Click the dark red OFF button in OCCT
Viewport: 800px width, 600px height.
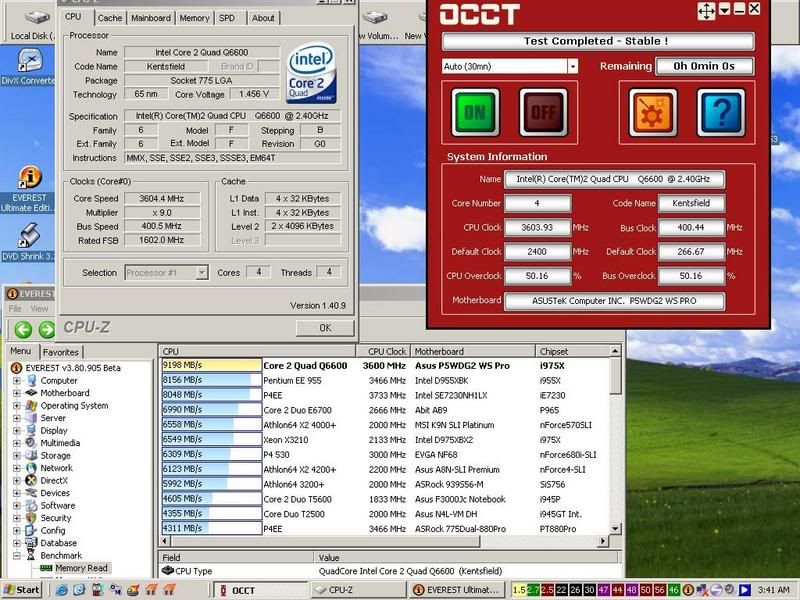pos(543,112)
